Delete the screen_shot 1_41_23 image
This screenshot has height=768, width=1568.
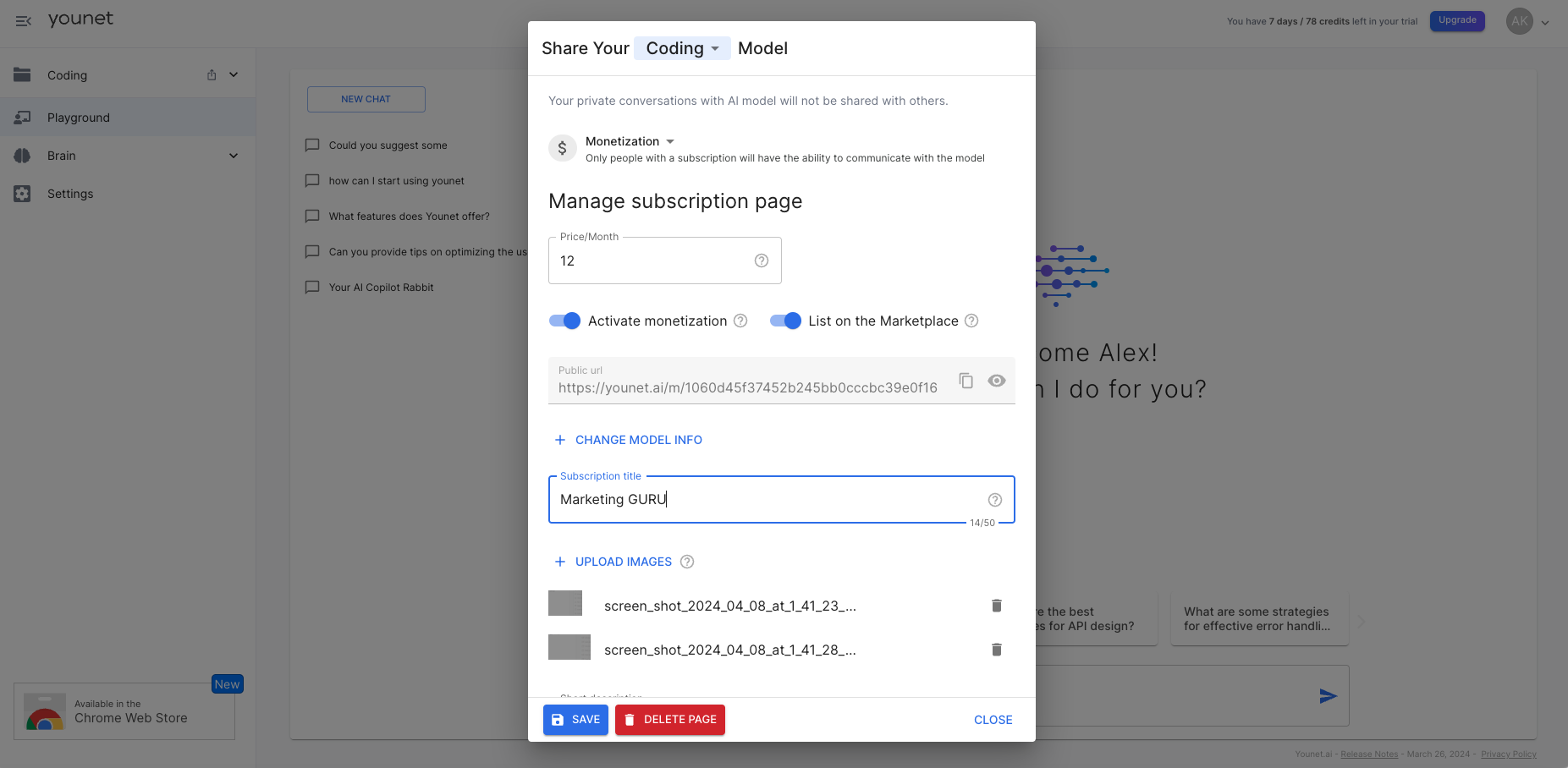coord(996,606)
